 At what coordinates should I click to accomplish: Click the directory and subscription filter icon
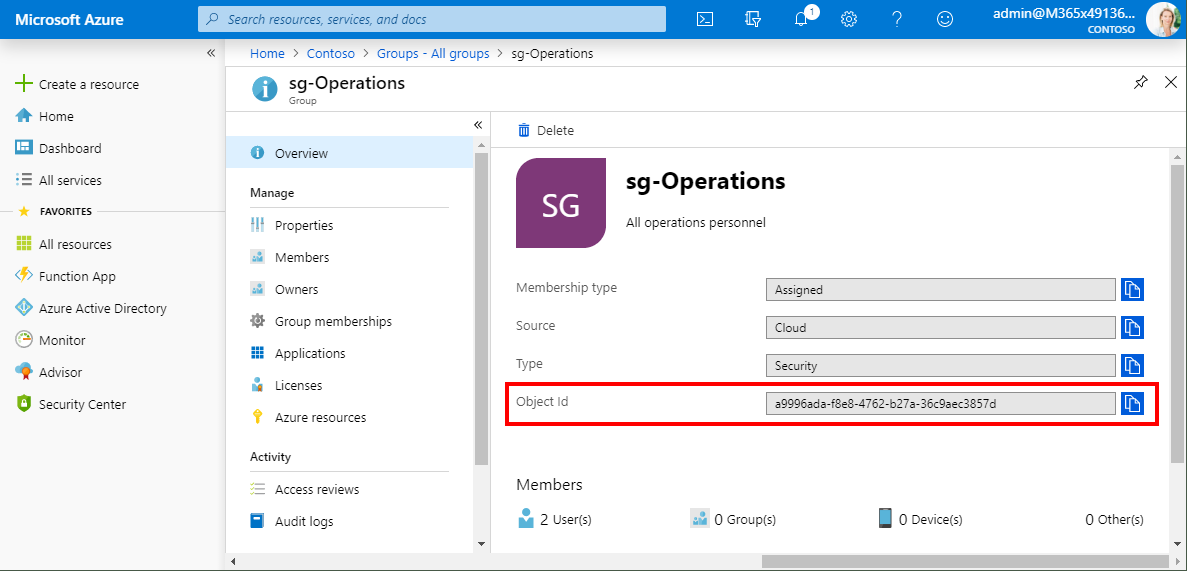tap(753, 19)
